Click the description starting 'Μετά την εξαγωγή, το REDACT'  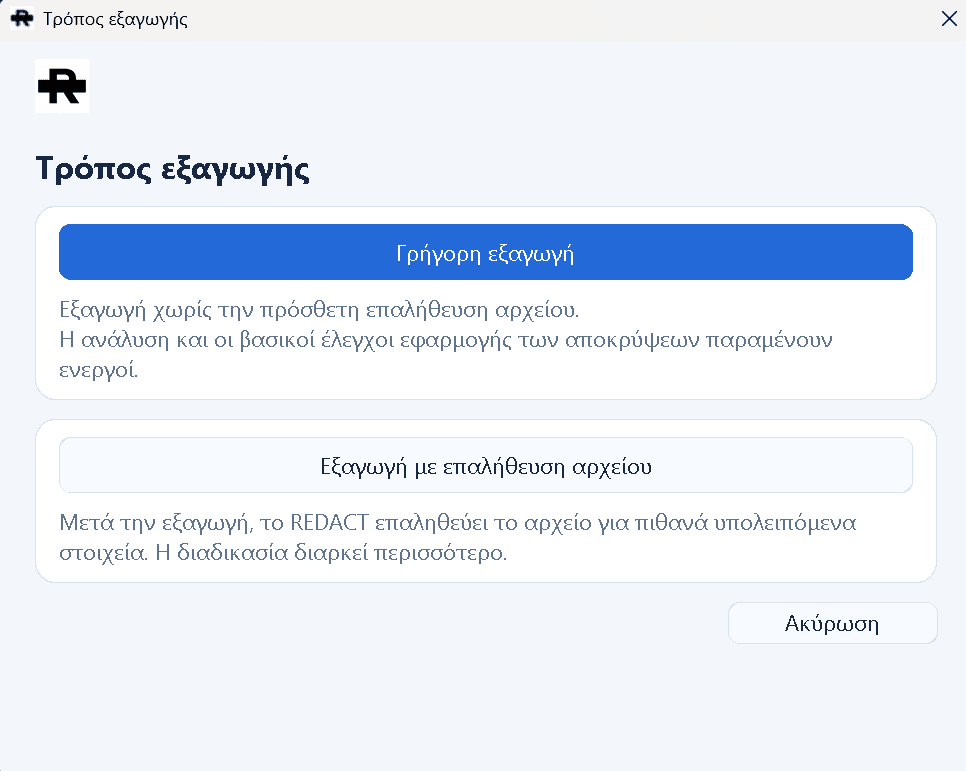458,537
